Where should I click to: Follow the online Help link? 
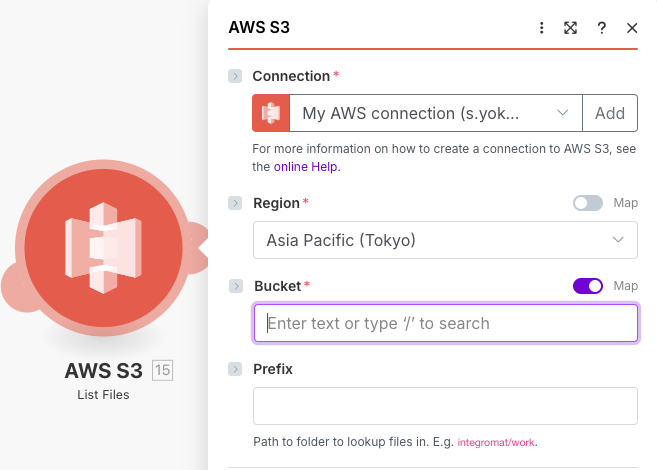coord(307,167)
